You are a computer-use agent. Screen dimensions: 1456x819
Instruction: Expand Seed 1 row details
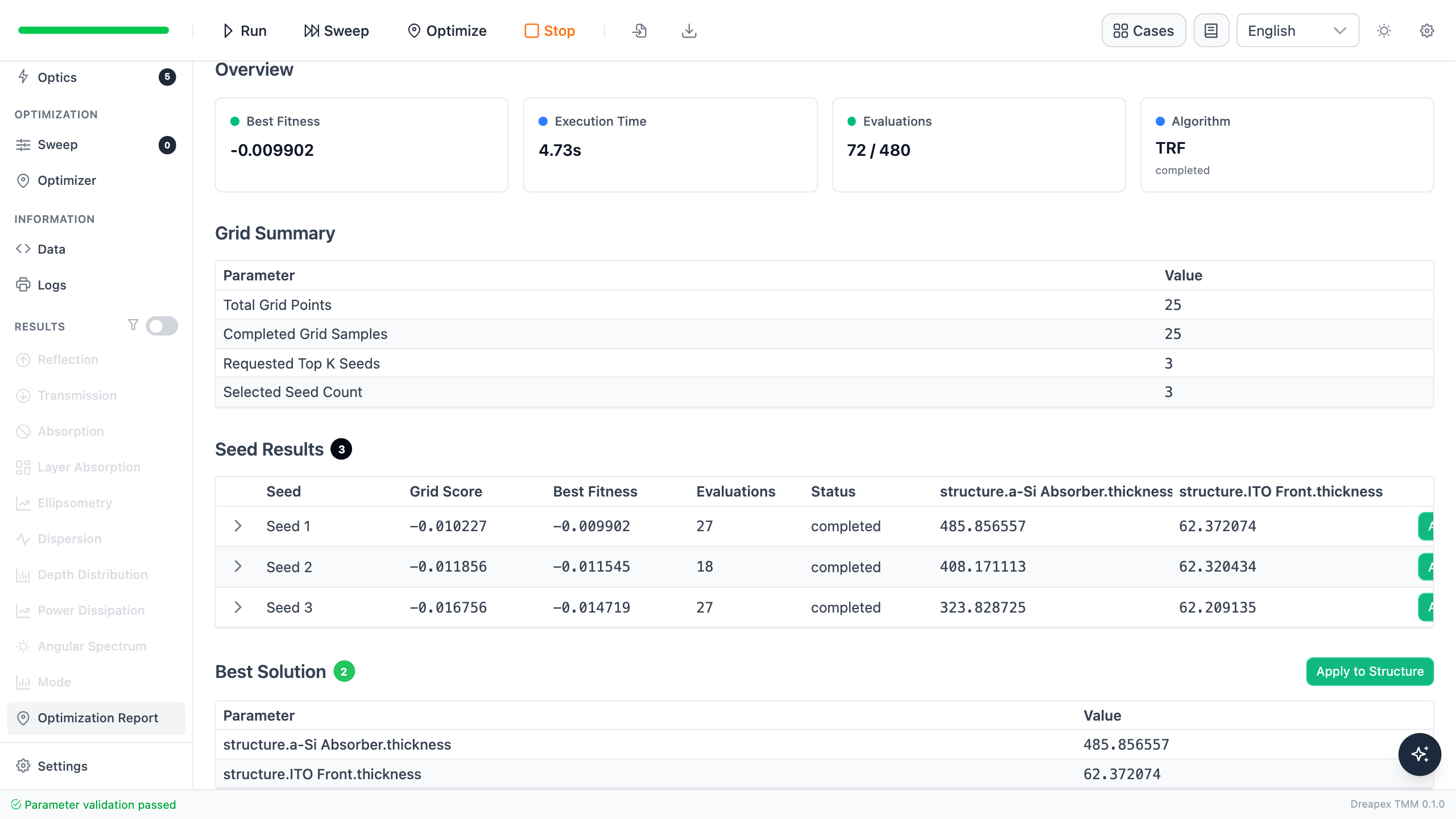pos(238,526)
